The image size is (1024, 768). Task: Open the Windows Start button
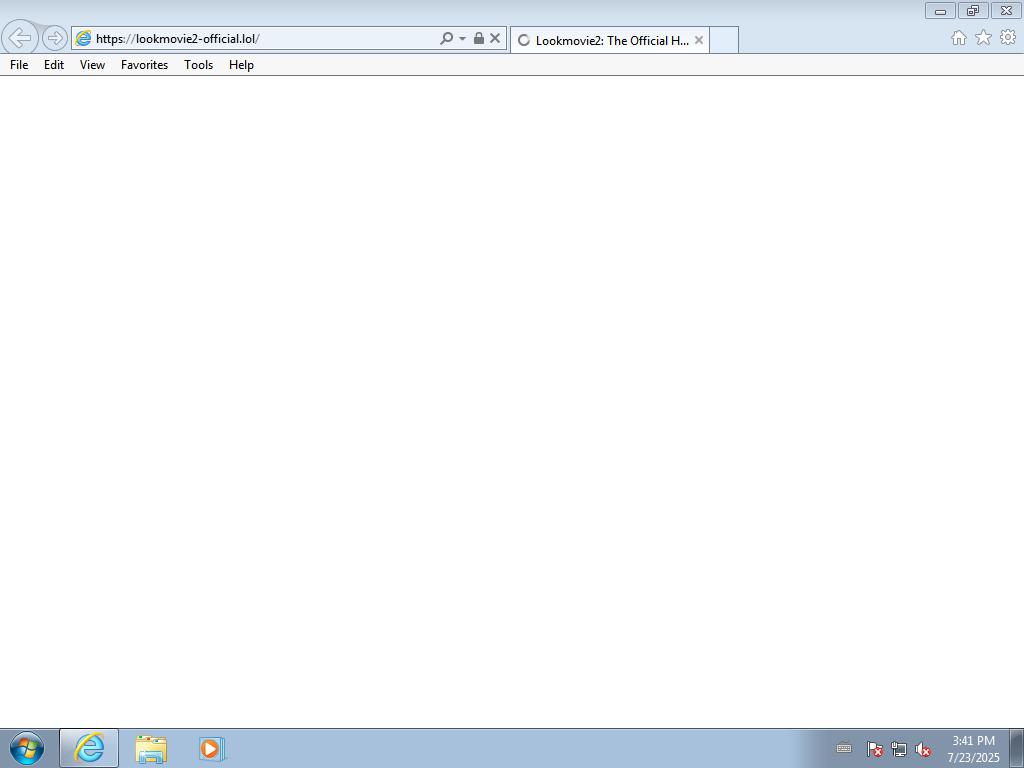tap(27, 748)
